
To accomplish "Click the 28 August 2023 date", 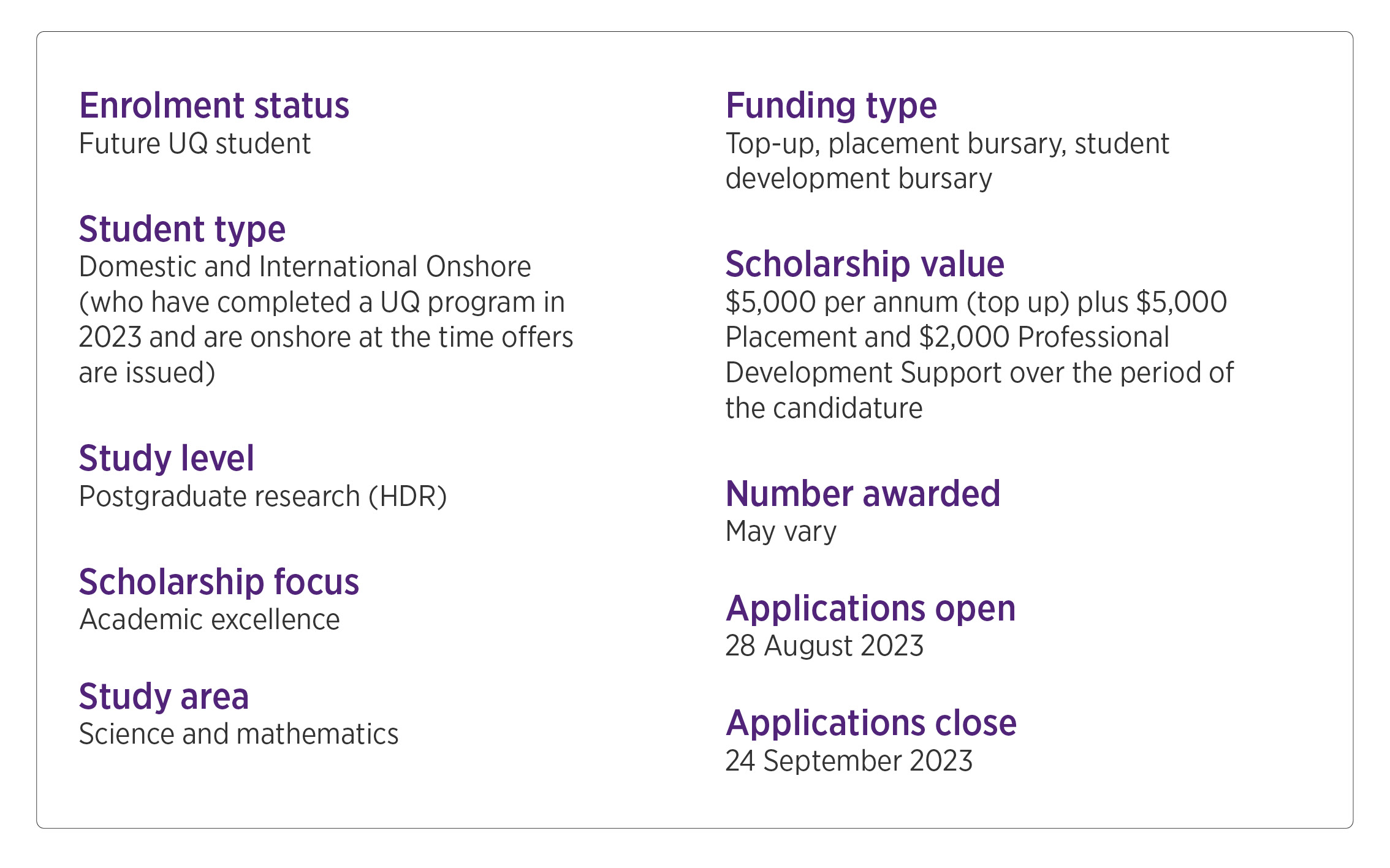I will point(824,646).
